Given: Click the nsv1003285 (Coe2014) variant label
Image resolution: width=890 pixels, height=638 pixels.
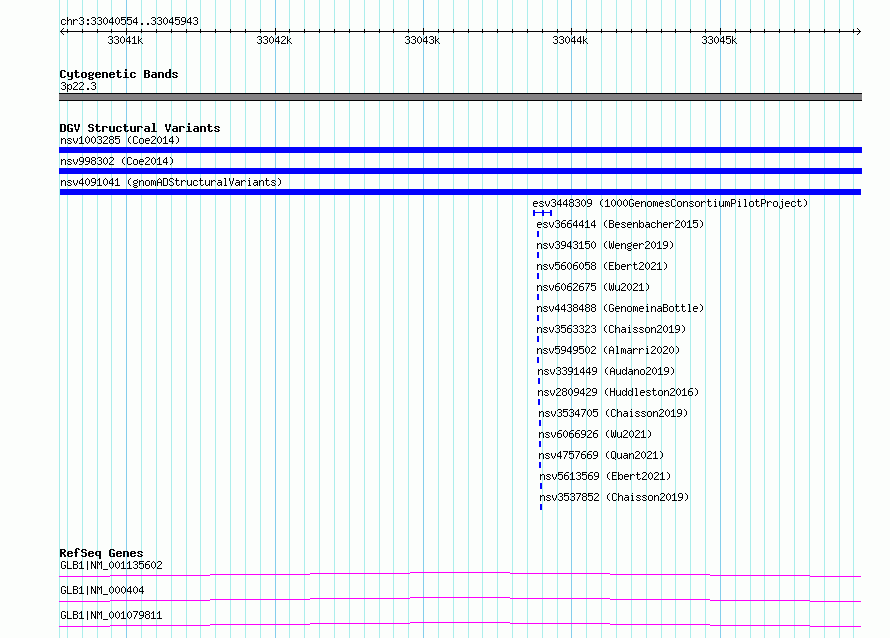Looking at the screenshot, I should [x=120, y=140].
